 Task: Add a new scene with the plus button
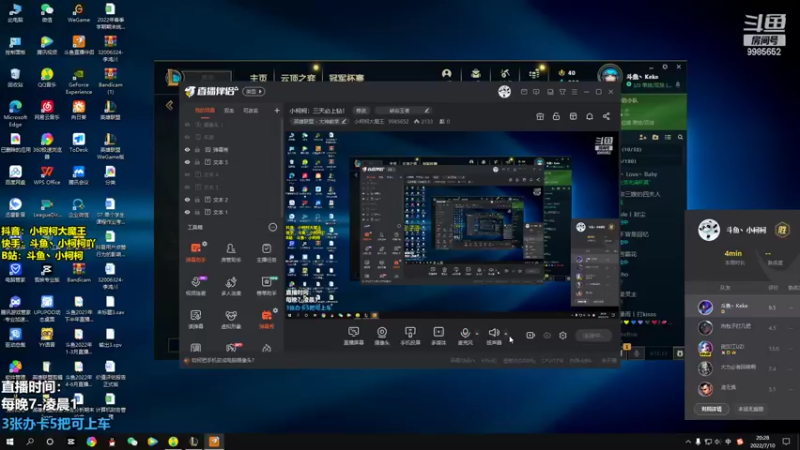(277, 110)
